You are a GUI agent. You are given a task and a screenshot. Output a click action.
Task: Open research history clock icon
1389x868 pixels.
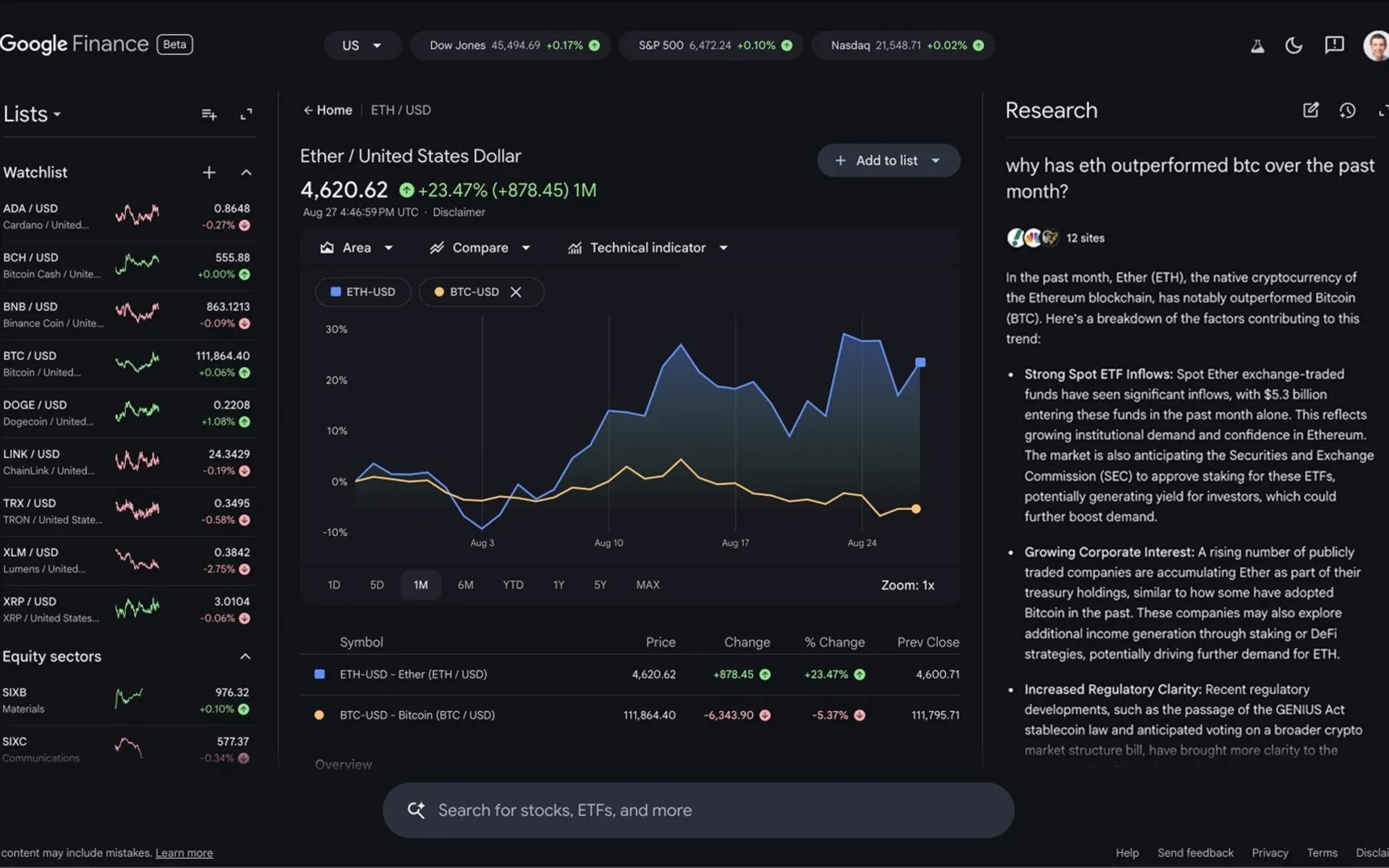(x=1347, y=110)
